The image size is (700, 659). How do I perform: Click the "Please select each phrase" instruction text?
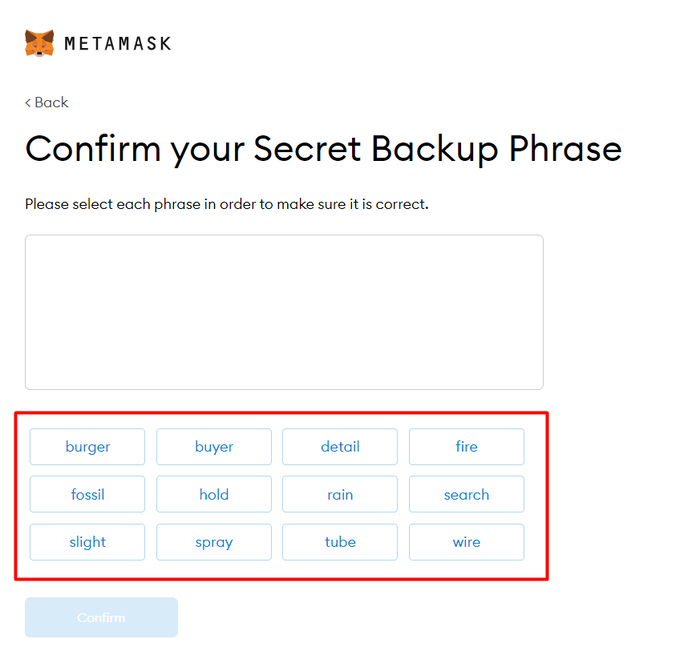(x=226, y=204)
